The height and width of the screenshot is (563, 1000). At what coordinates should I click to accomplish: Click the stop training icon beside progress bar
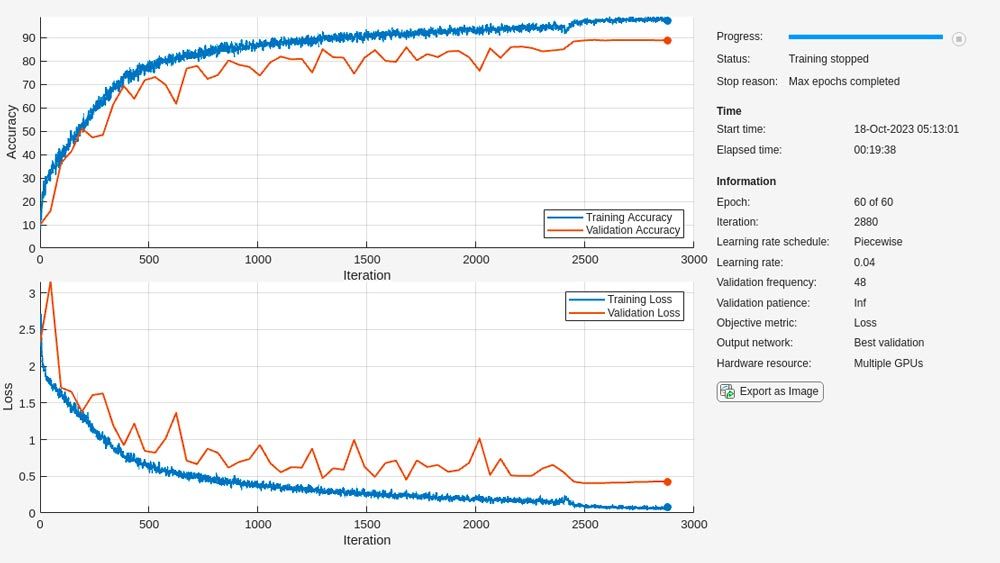958,39
